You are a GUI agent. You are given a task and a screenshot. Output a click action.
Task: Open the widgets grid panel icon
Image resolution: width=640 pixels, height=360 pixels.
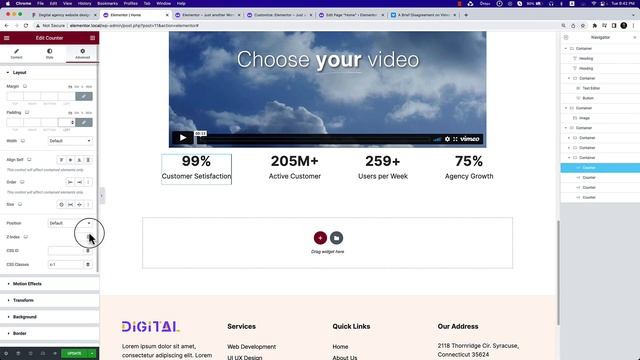click(x=93, y=38)
